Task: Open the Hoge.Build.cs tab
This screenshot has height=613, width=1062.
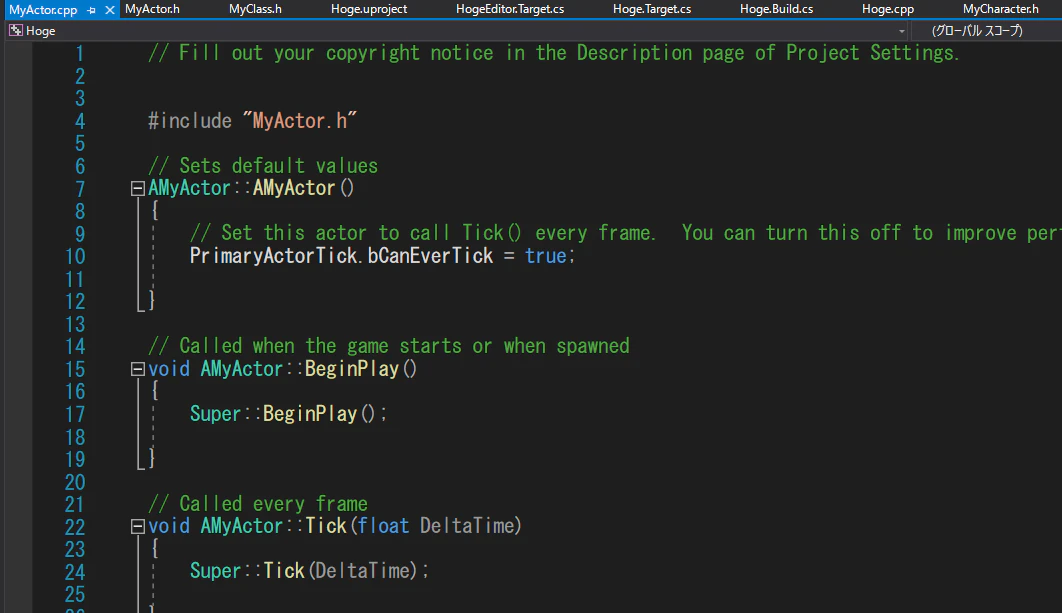Action: click(777, 9)
